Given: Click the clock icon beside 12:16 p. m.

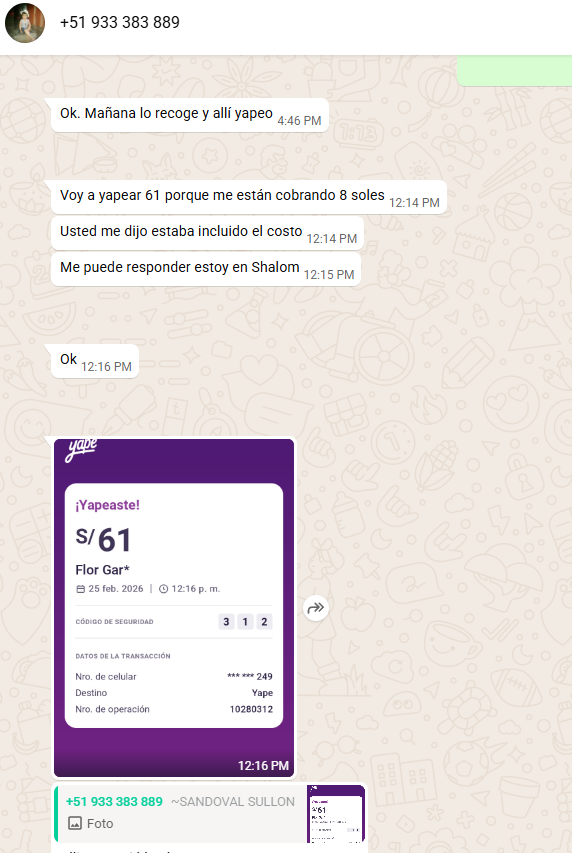Looking at the screenshot, I should (x=163, y=589).
